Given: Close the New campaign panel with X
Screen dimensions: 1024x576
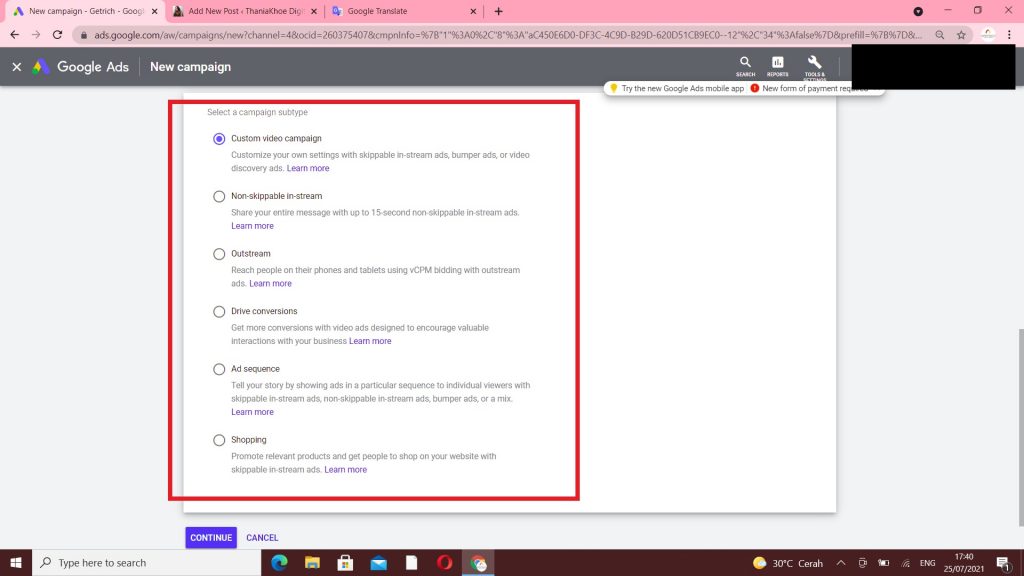Looking at the screenshot, I should (16, 67).
